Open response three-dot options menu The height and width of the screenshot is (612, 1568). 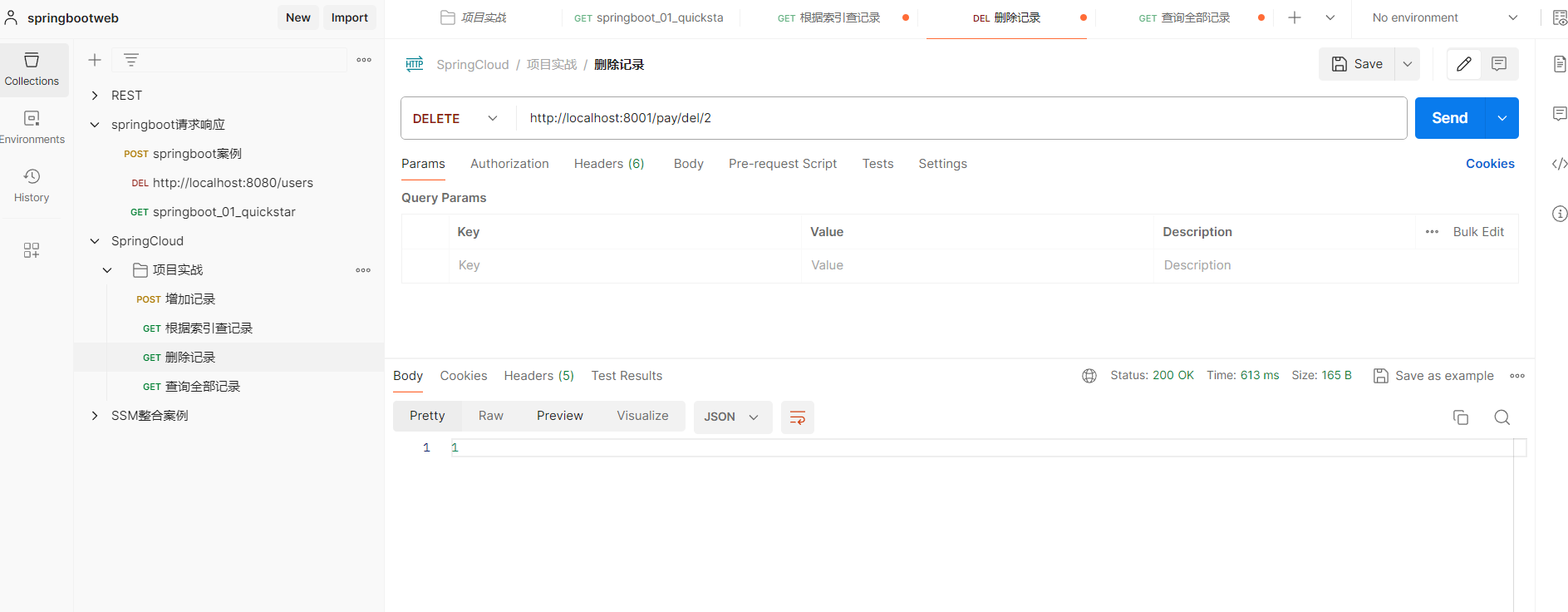coord(1517,376)
